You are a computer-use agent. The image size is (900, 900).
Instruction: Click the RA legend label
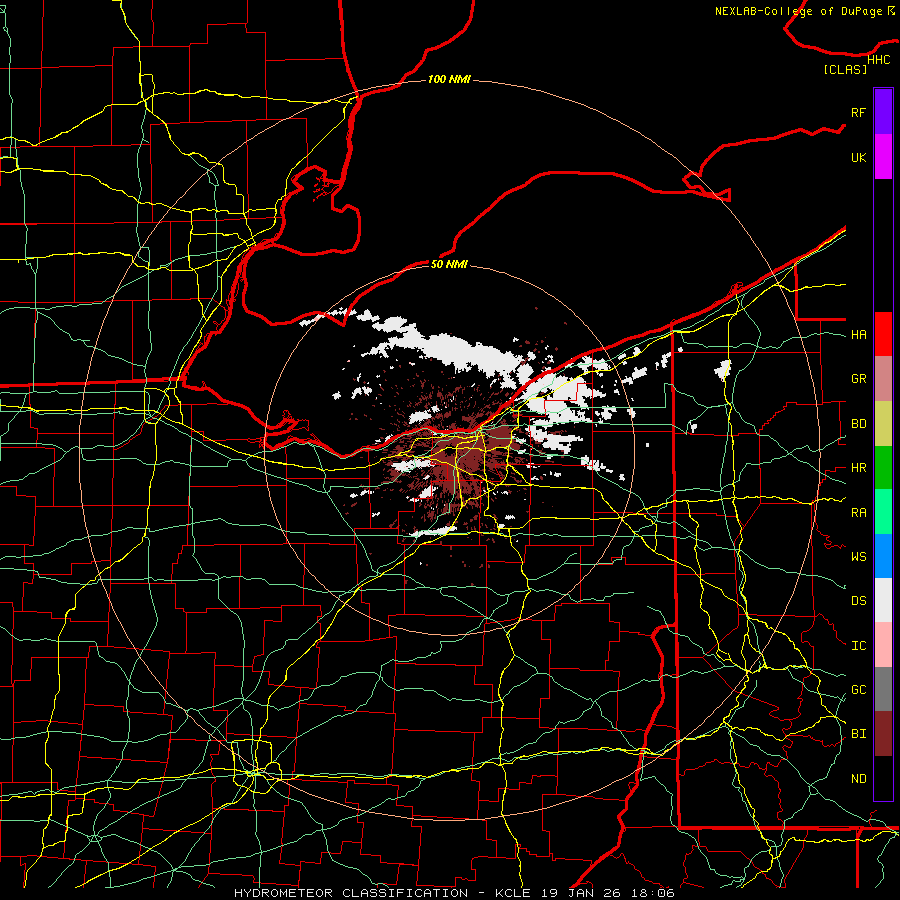[858, 512]
